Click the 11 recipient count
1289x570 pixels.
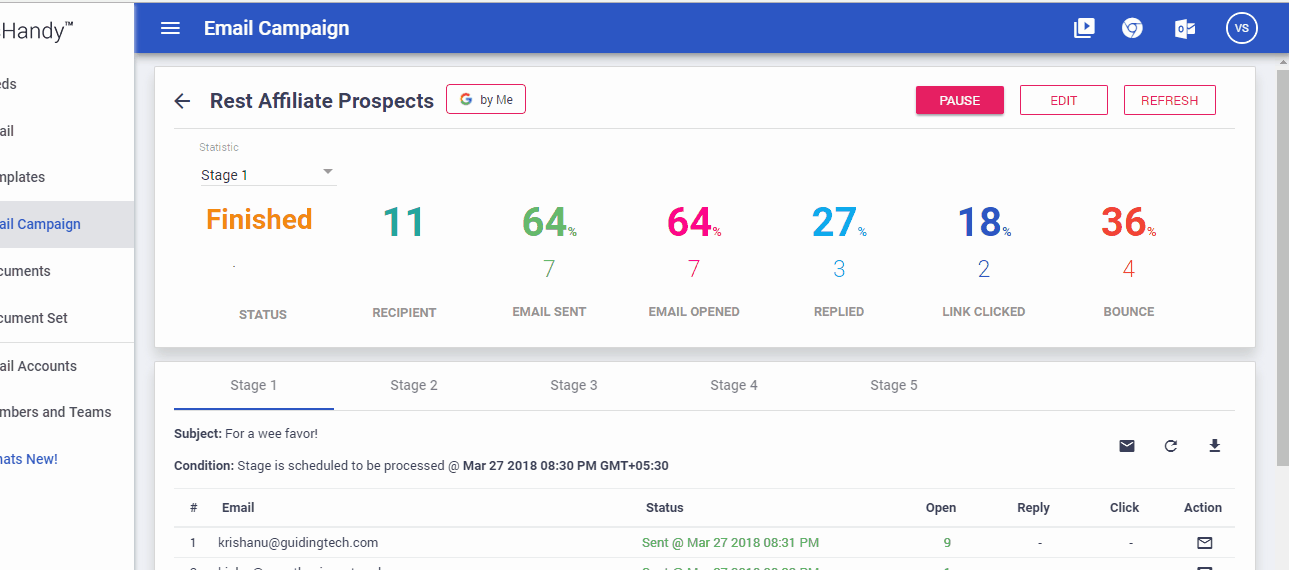tap(404, 222)
